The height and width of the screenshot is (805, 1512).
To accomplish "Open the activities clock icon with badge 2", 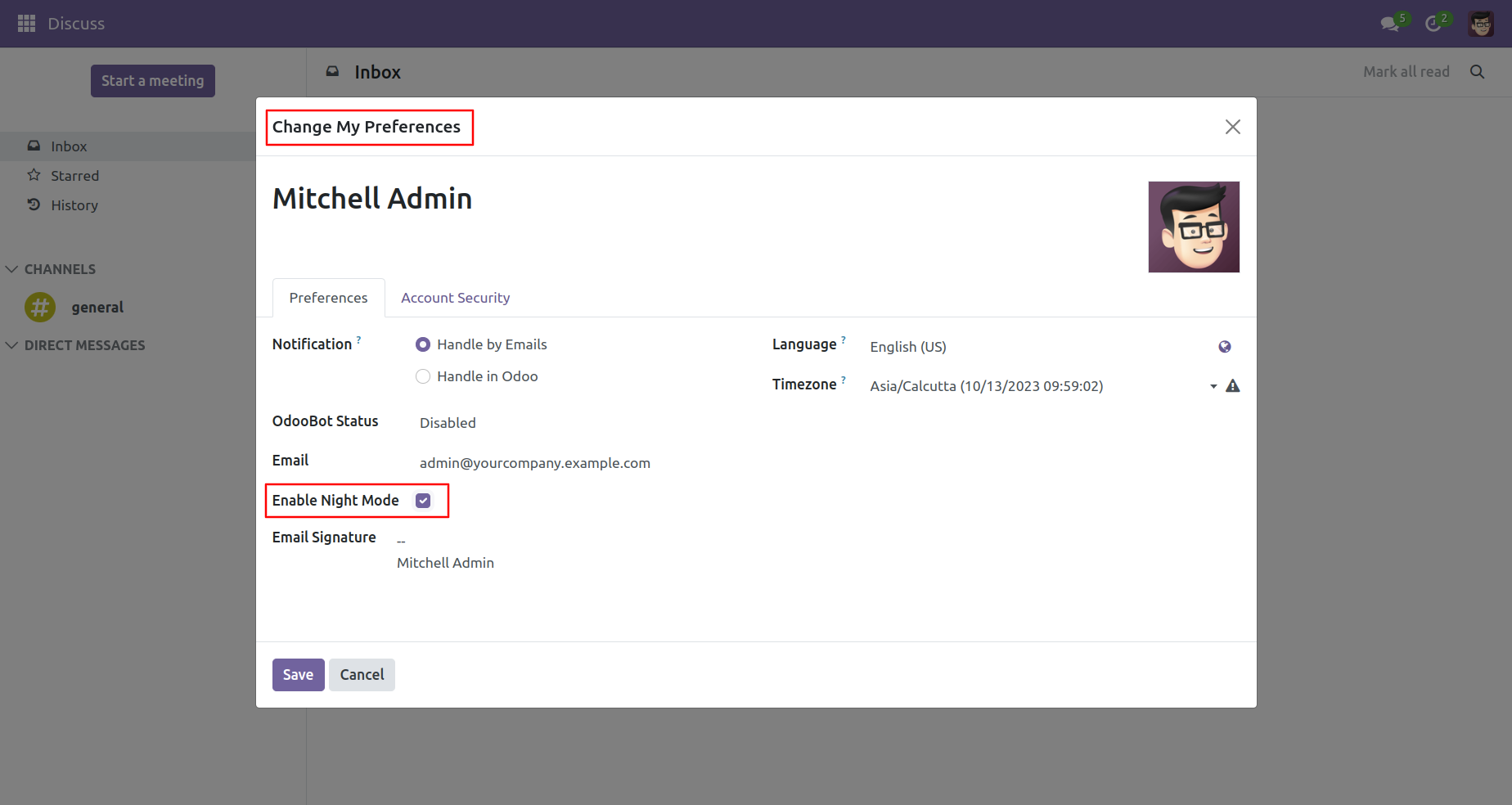I will click(x=1437, y=23).
